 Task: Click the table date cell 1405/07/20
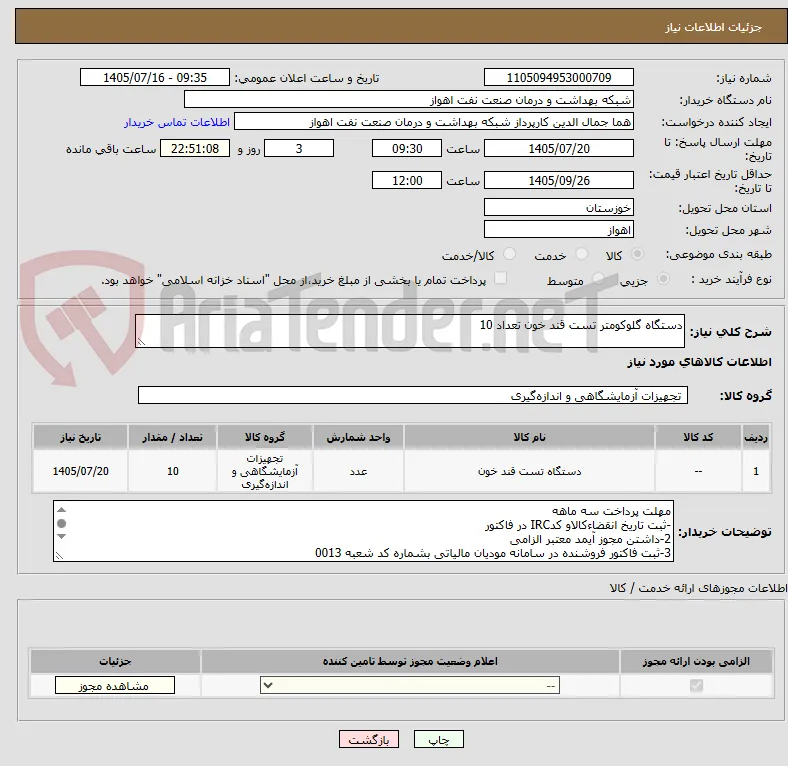click(80, 471)
